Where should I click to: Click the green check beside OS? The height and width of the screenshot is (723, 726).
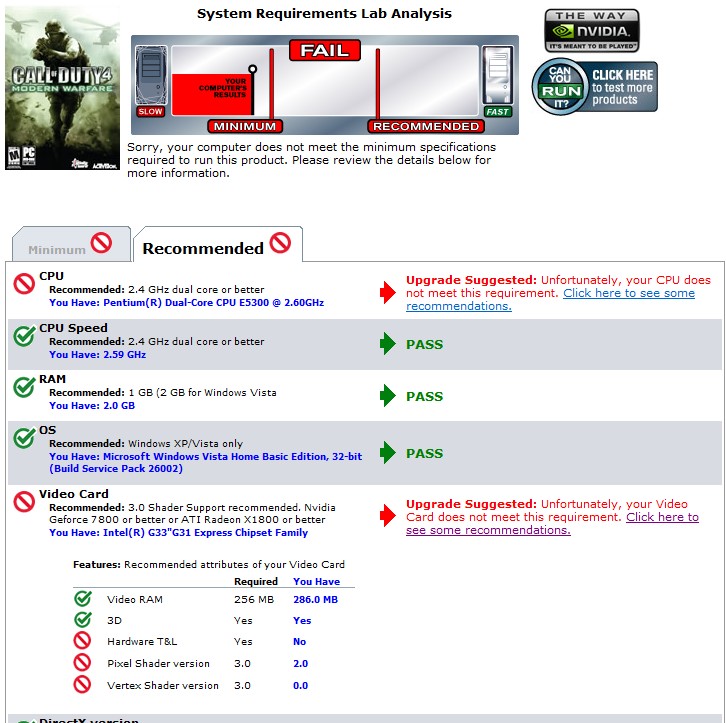[x=24, y=438]
